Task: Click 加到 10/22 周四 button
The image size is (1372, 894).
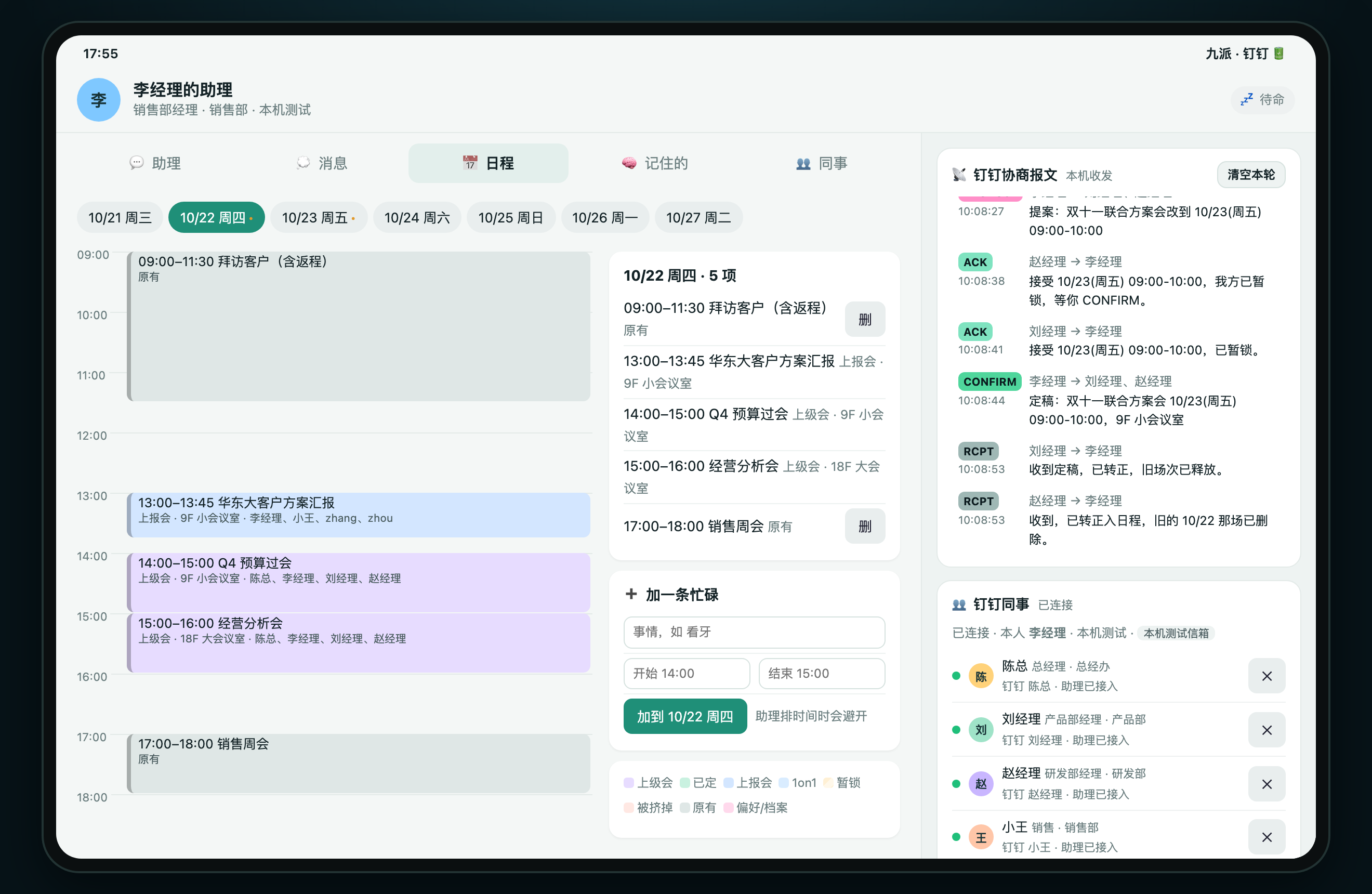Action: [x=685, y=716]
